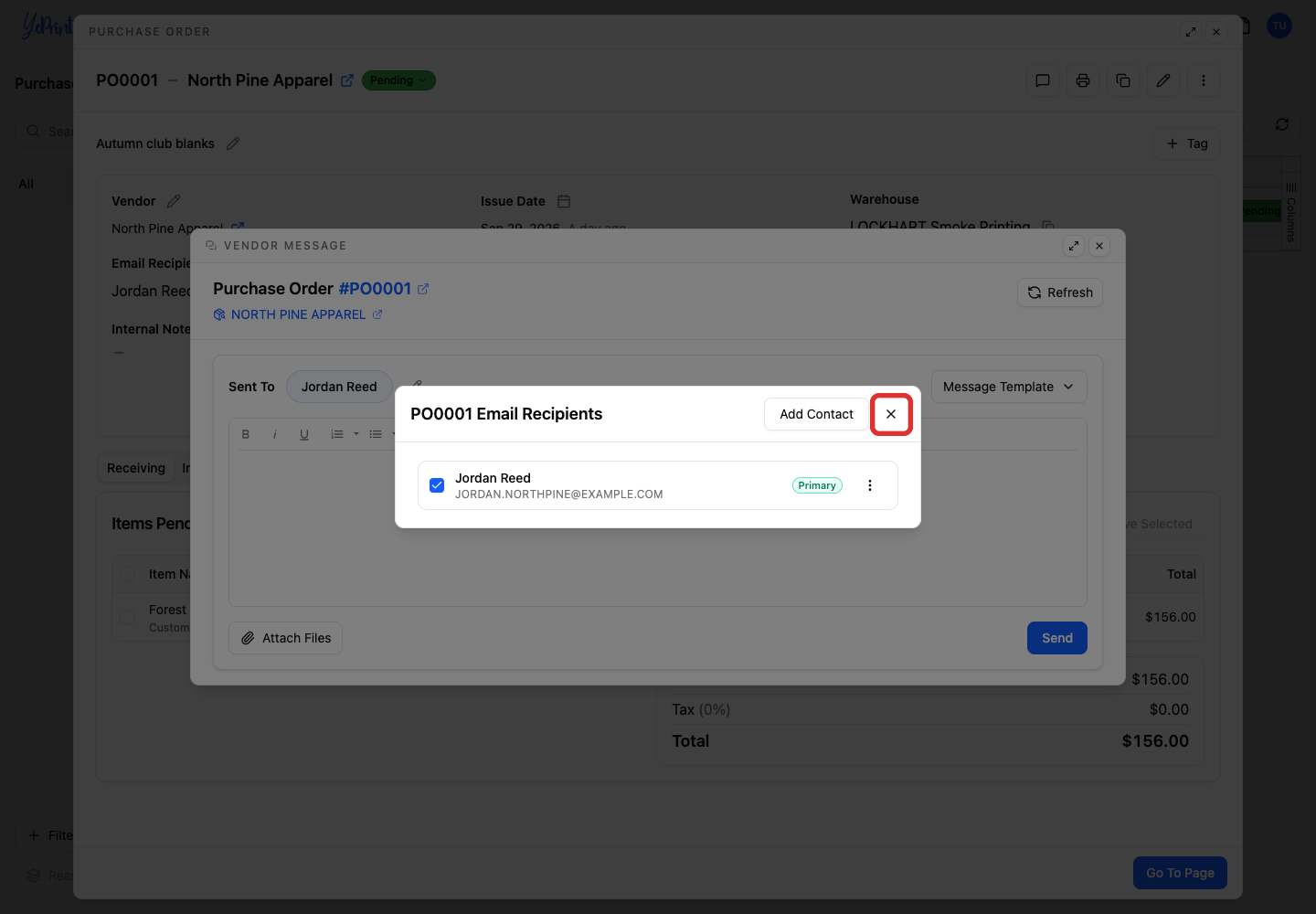This screenshot has width=1316, height=914.
Task: Open the Jordan Reed contact options menu
Action: tap(870, 485)
